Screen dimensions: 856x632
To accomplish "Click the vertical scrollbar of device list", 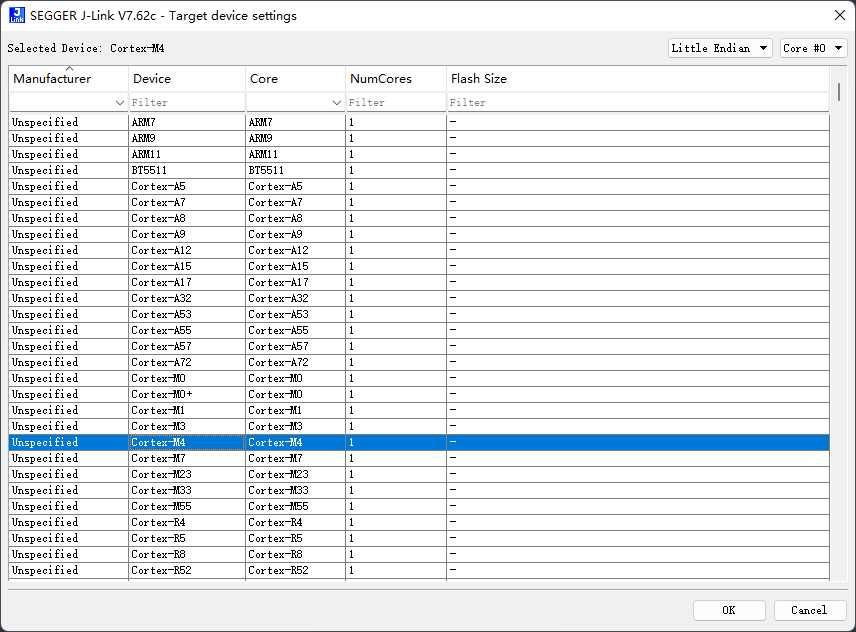I will pos(838,300).
